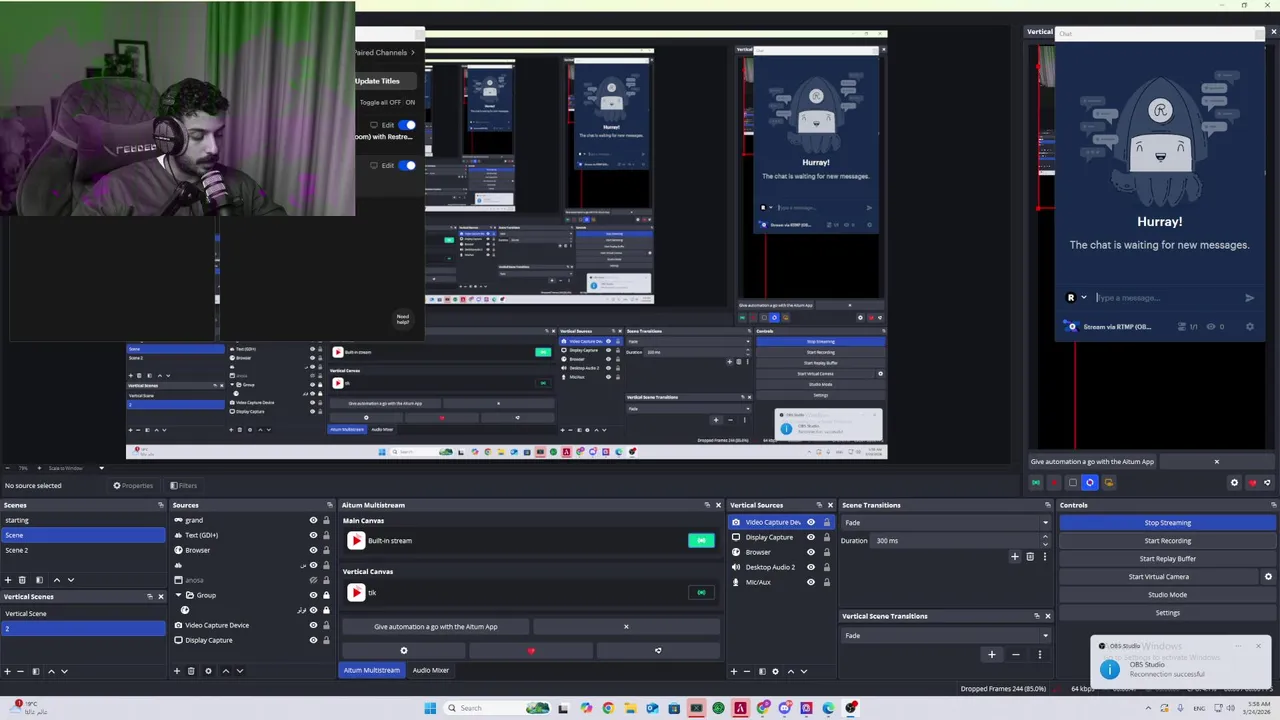1280x720 pixels.
Task: Click the transition Duration 300 ms field
Action: [956, 541]
